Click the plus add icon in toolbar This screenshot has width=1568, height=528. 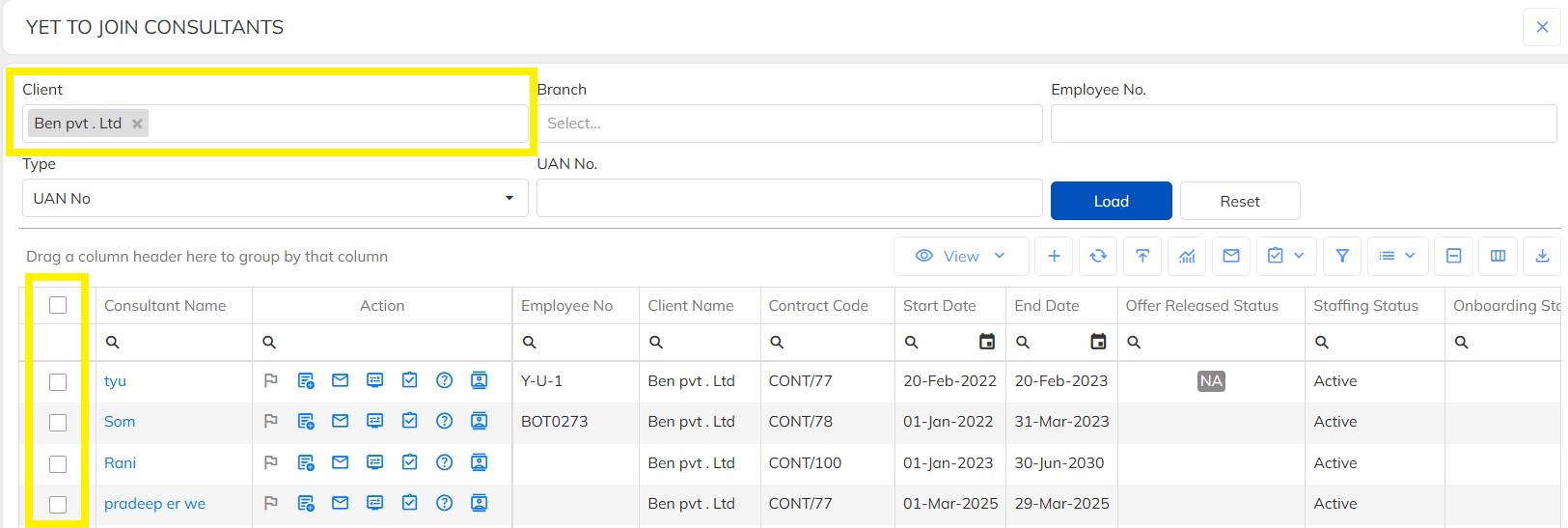[x=1054, y=256]
